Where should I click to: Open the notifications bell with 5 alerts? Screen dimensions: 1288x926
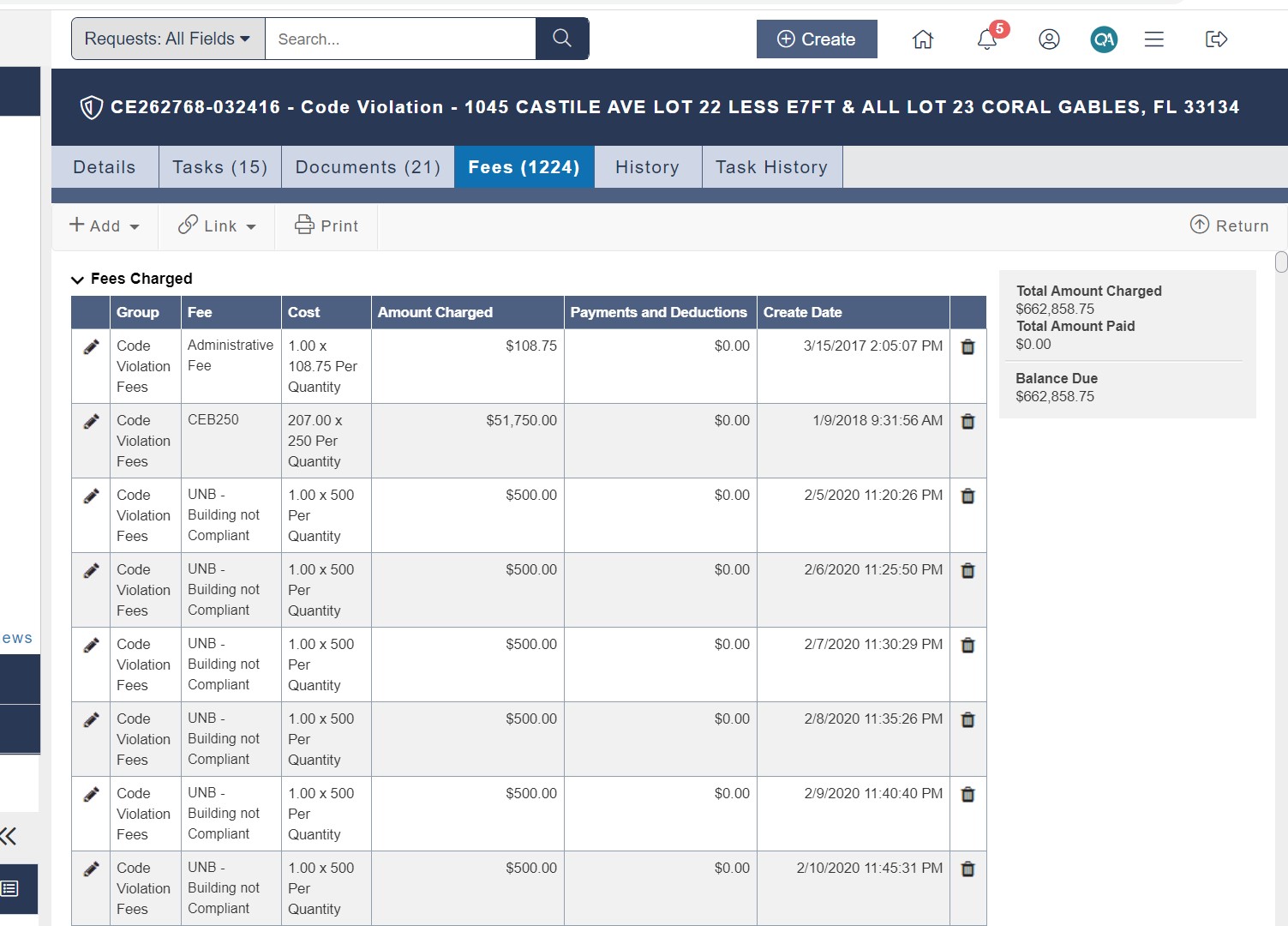tap(987, 39)
